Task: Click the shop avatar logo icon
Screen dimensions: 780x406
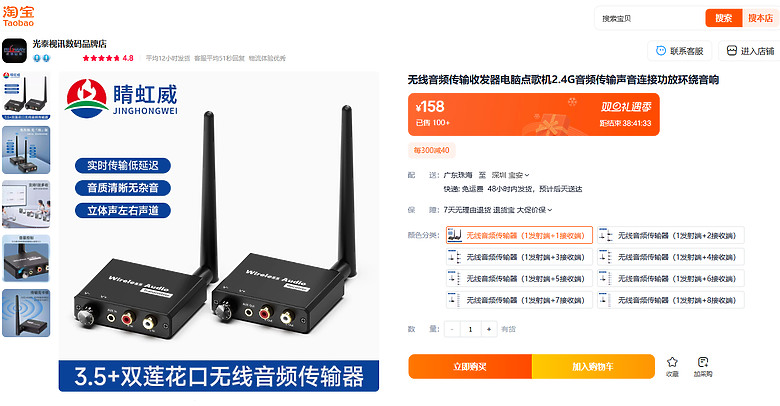Action: point(14,50)
